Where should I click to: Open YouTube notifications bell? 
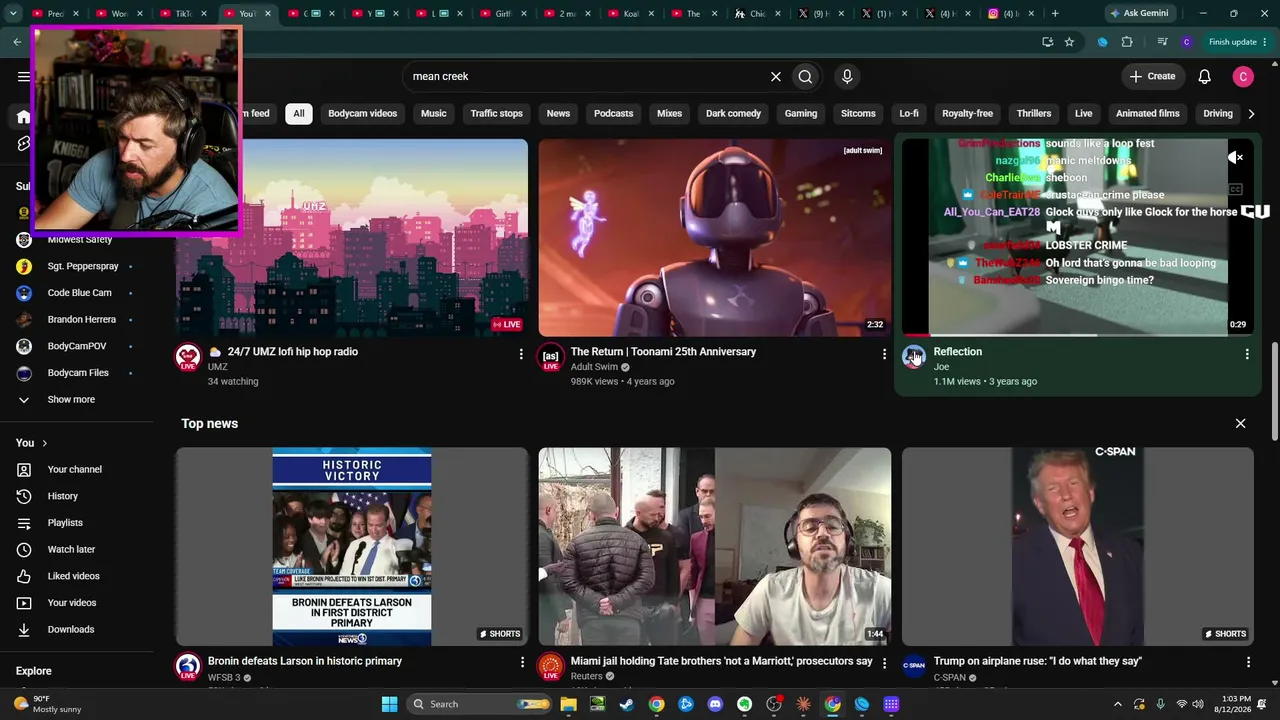(x=1205, y=76)
